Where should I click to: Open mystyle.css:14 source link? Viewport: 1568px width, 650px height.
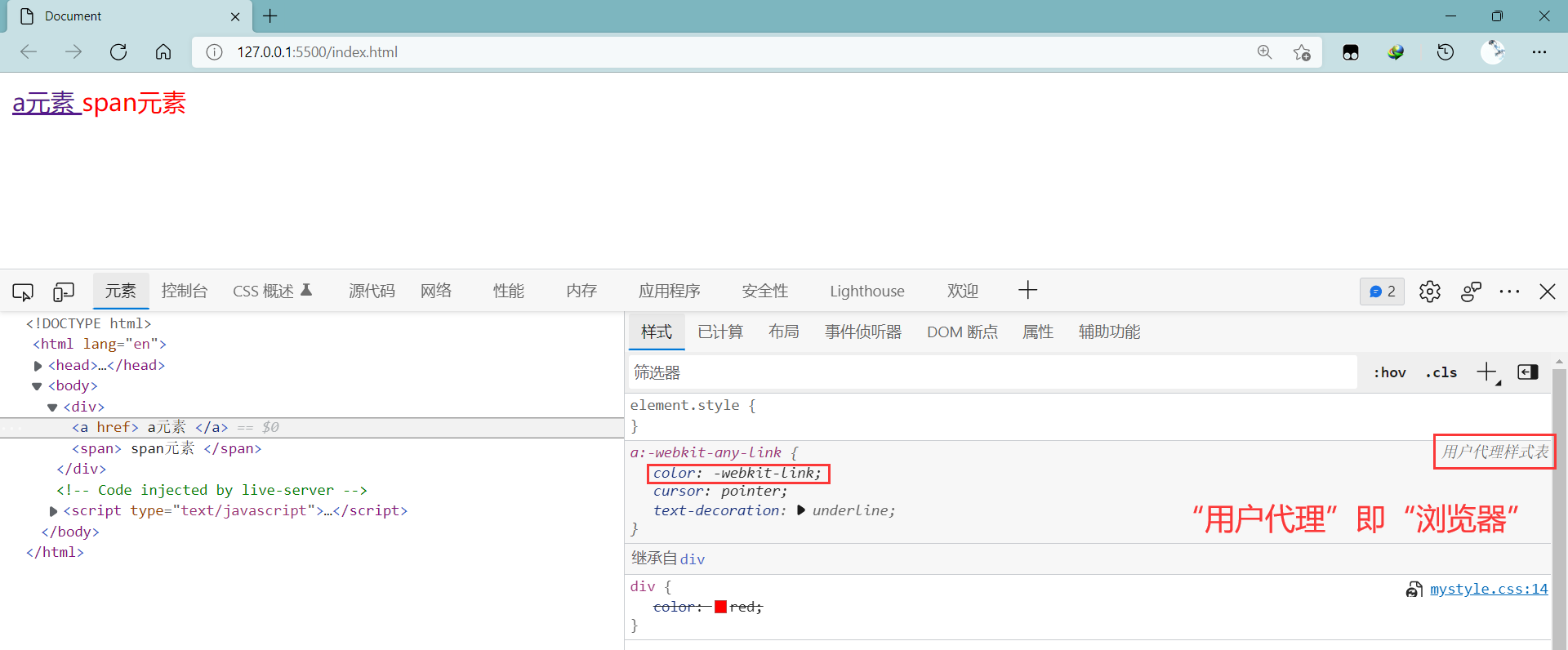coord(1489,589)
